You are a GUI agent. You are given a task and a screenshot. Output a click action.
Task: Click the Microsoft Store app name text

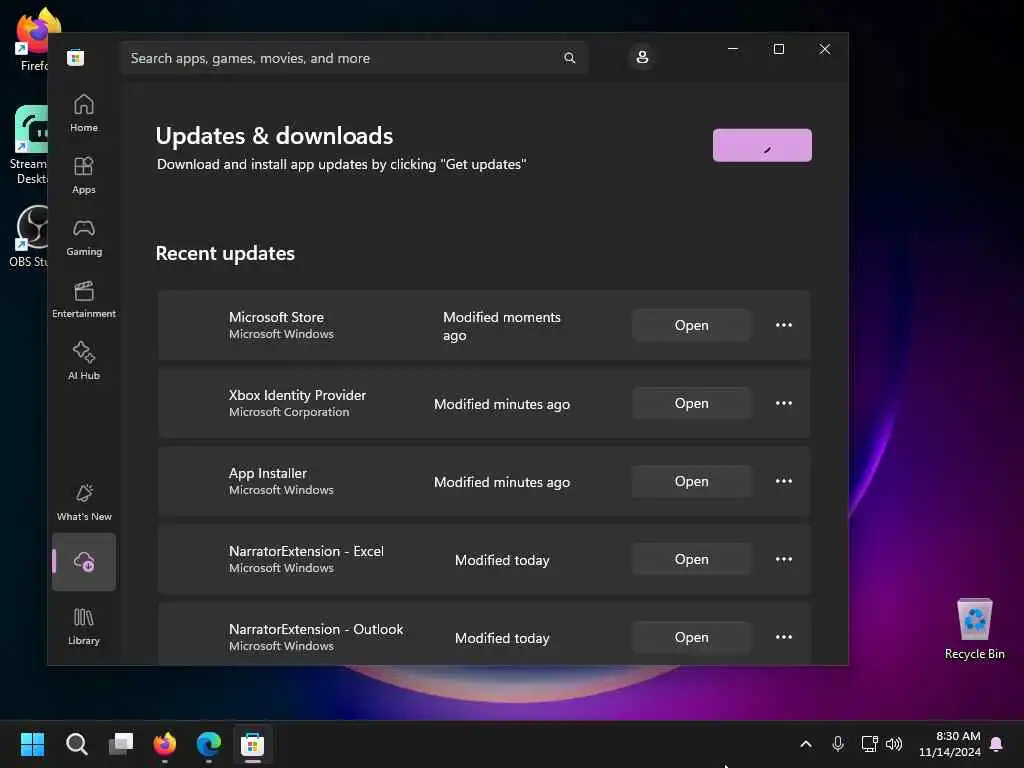coord(276,317)
